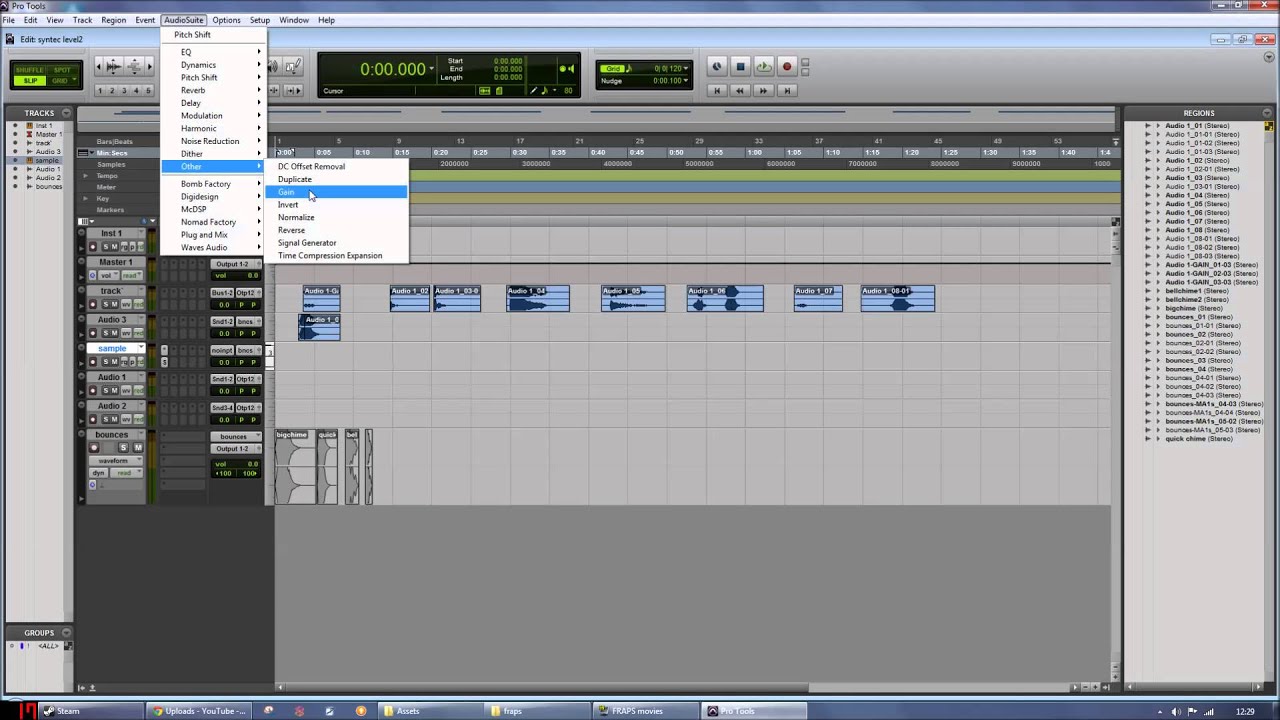
Task: Select the Pencil edit tool
Action: [x=295, y=67]
